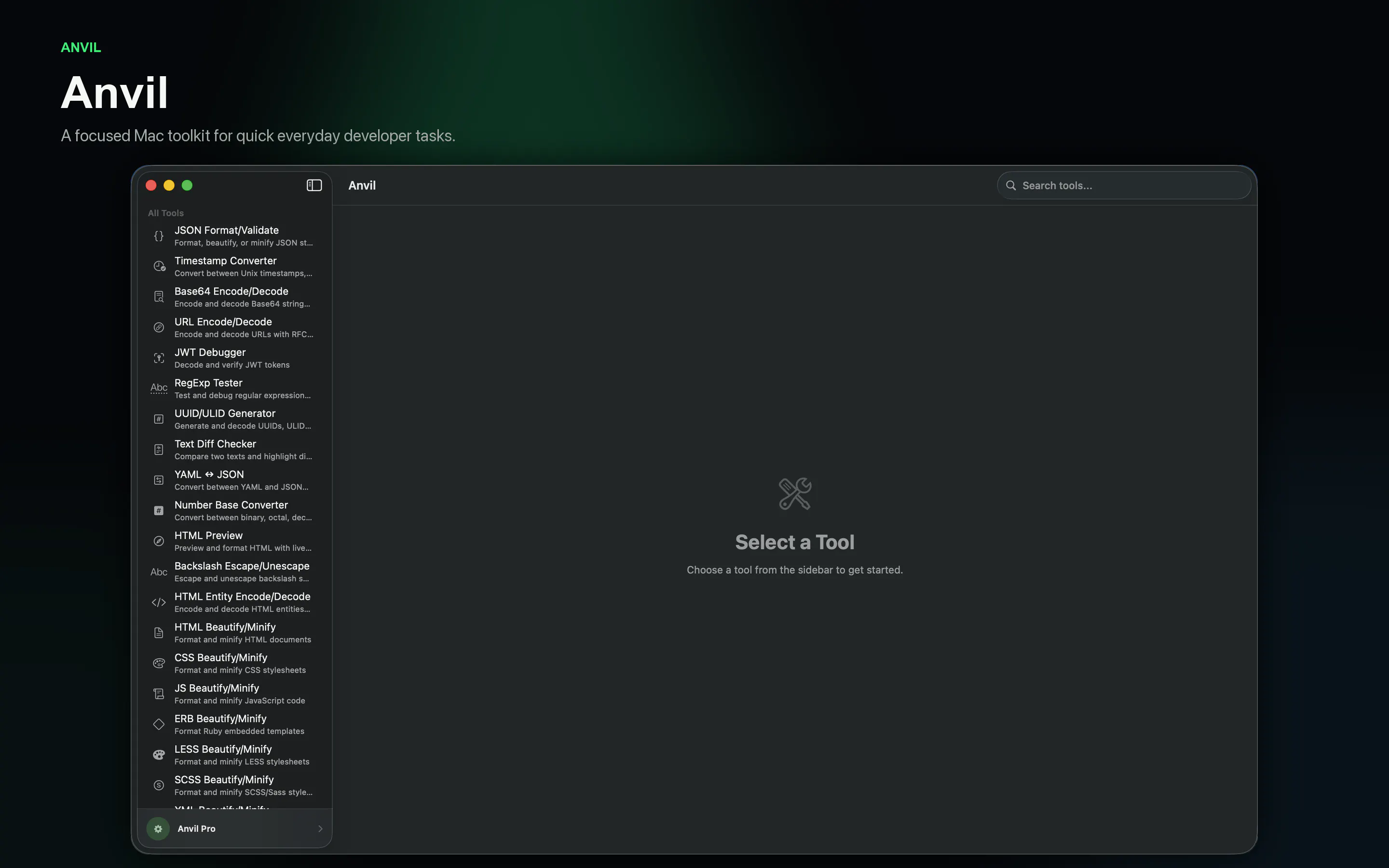Click the Timestamp Converter clock icon
The image size is (1389, 868).
click(159, 266)
